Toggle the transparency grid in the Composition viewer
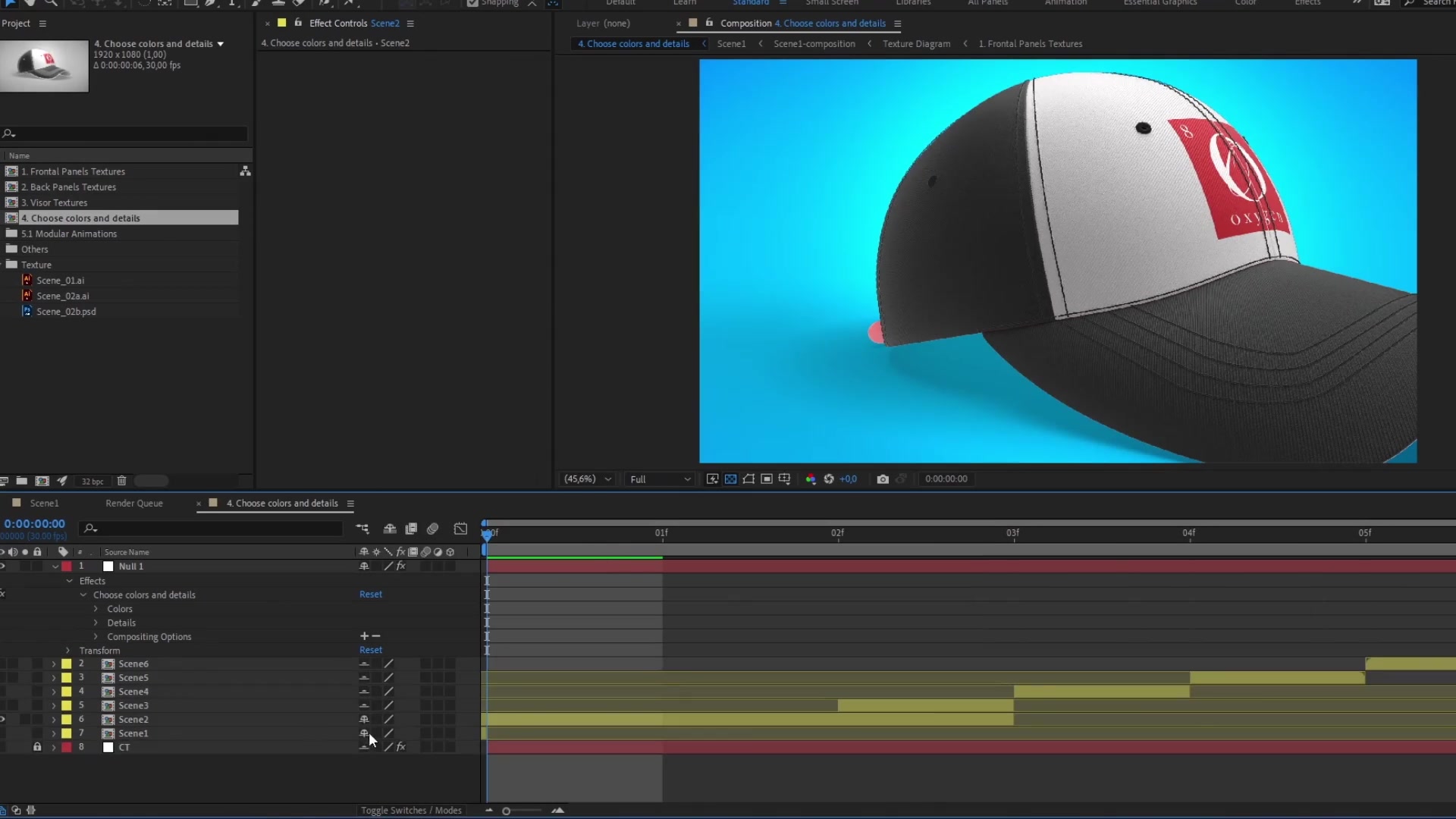The height and width of the screenshot is (819, 1456). pos(730,479)
